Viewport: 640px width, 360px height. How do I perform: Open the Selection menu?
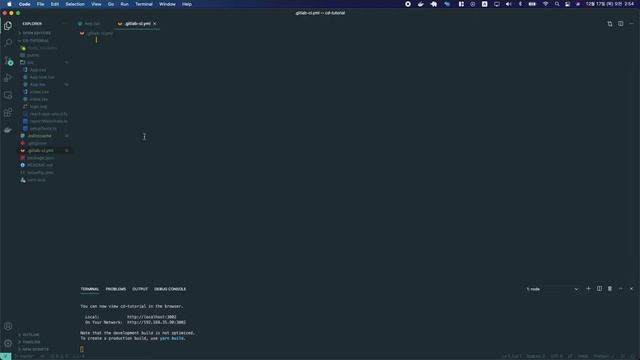coord(75,4)
